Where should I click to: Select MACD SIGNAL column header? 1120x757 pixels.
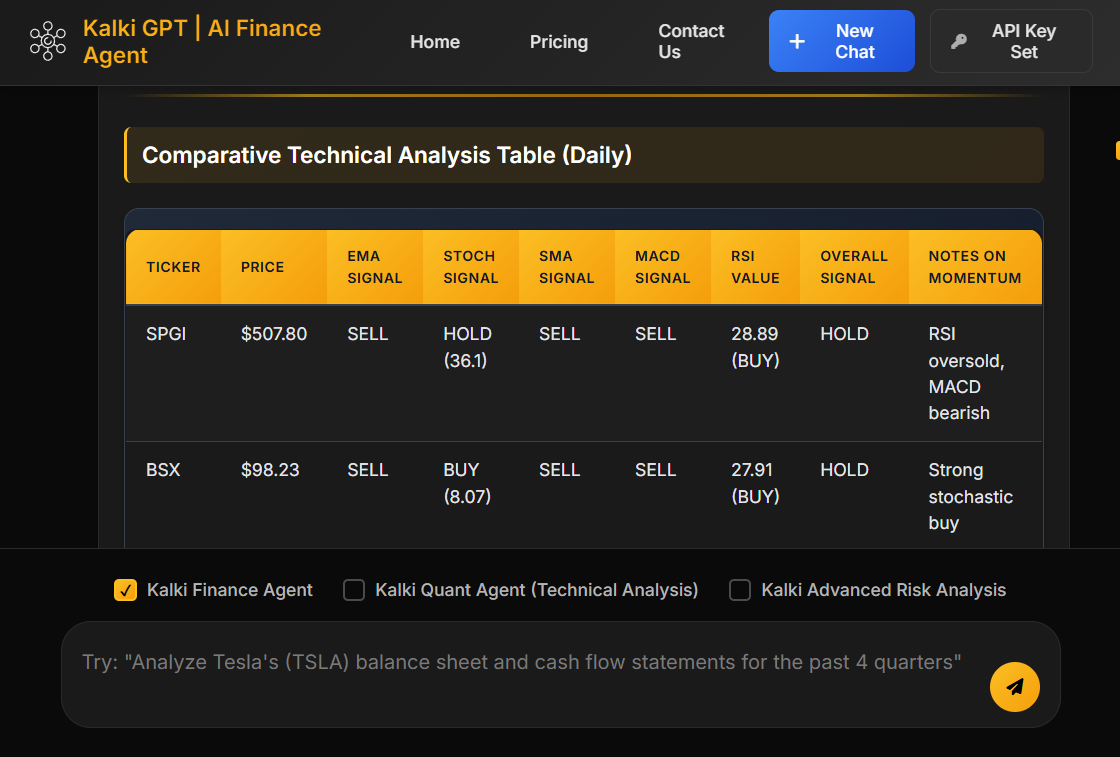click(x=662, y=267)
